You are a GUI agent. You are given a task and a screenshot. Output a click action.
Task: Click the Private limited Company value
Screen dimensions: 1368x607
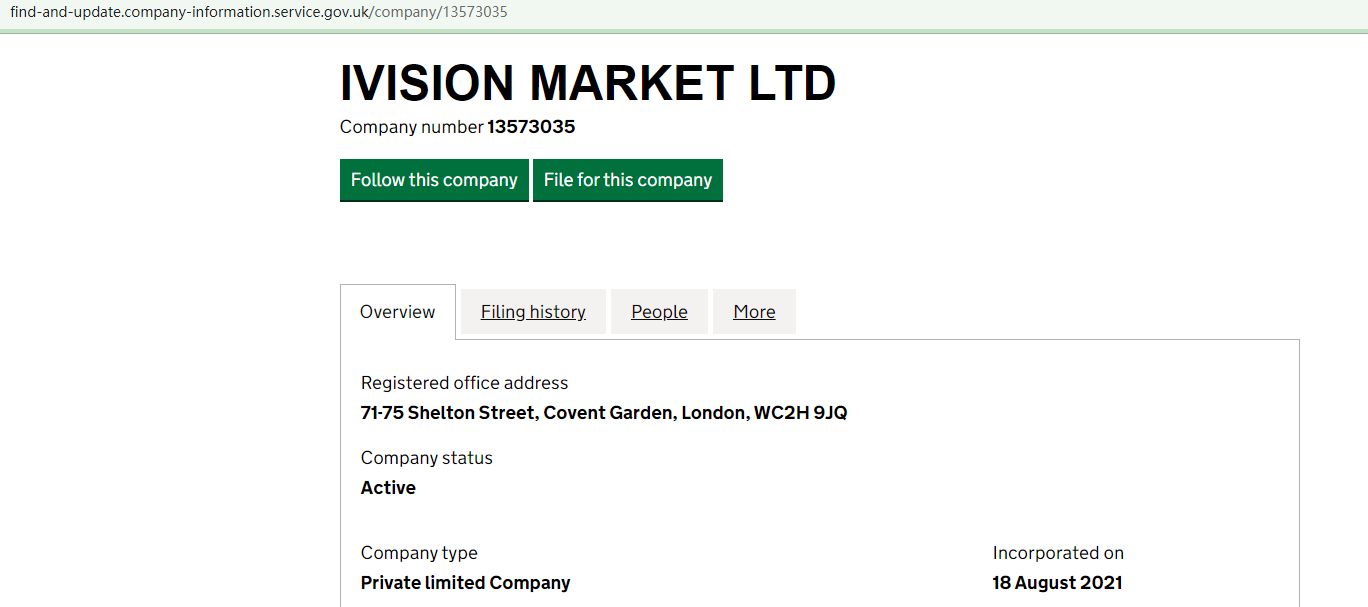click(465, 583)
